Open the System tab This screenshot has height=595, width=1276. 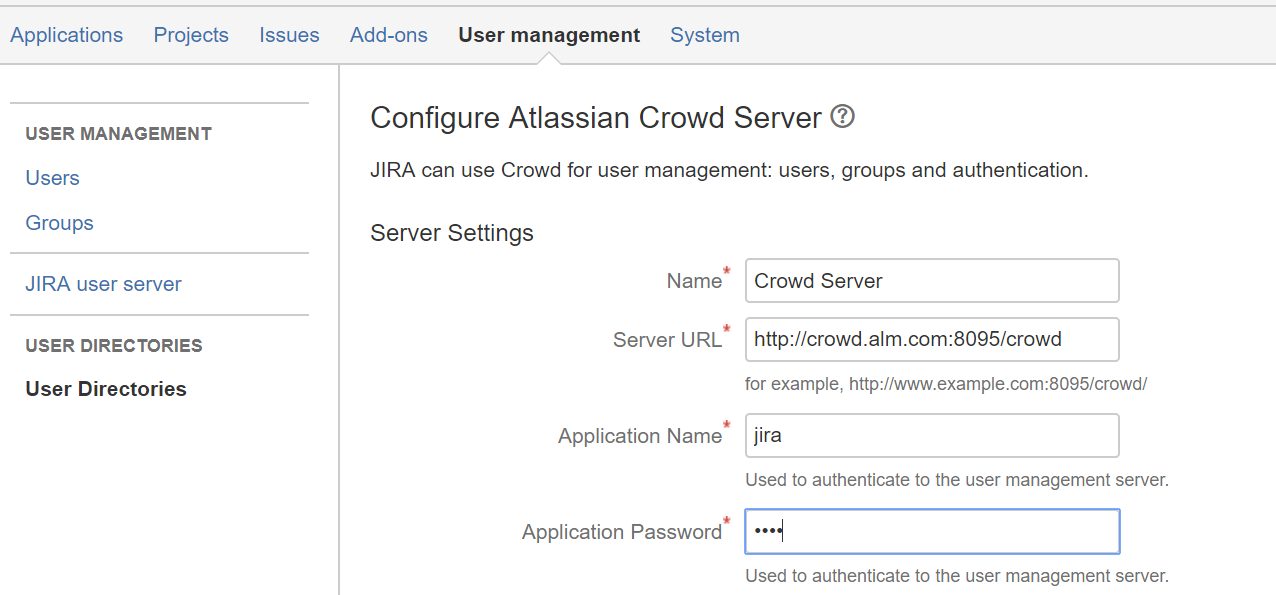coord(705,35)
